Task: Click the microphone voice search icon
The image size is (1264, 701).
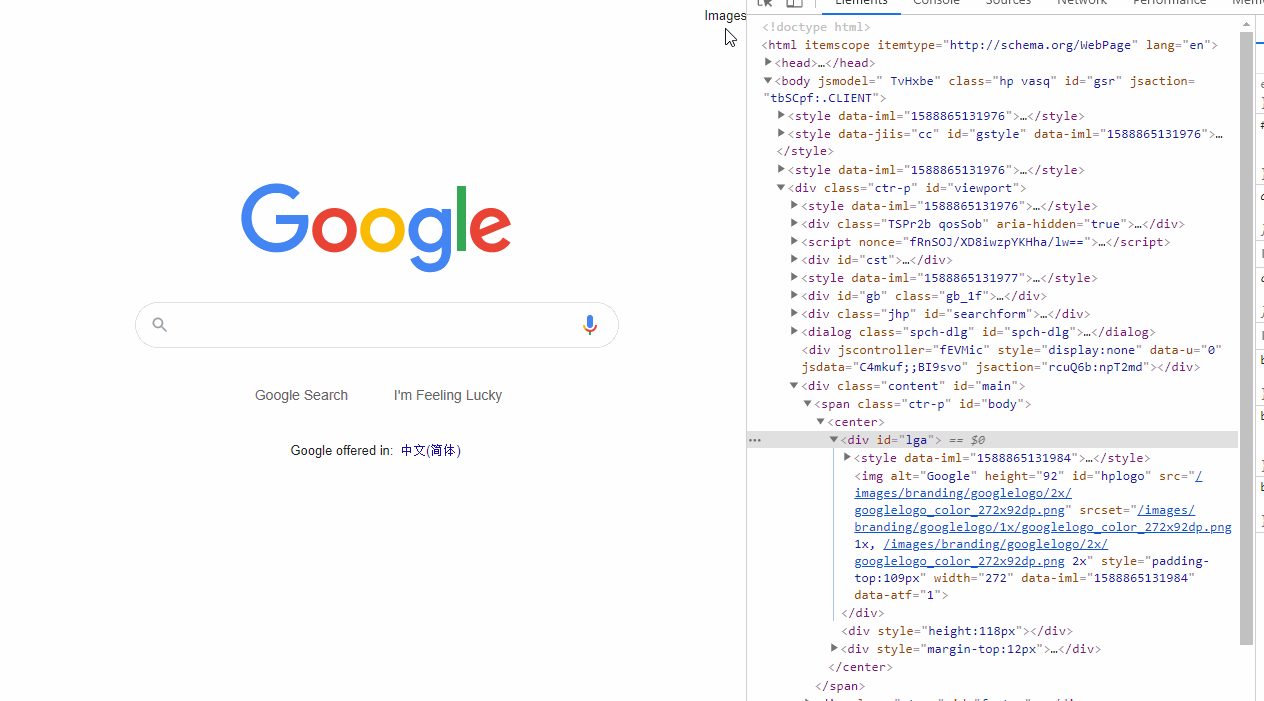Action: (590, 325)
